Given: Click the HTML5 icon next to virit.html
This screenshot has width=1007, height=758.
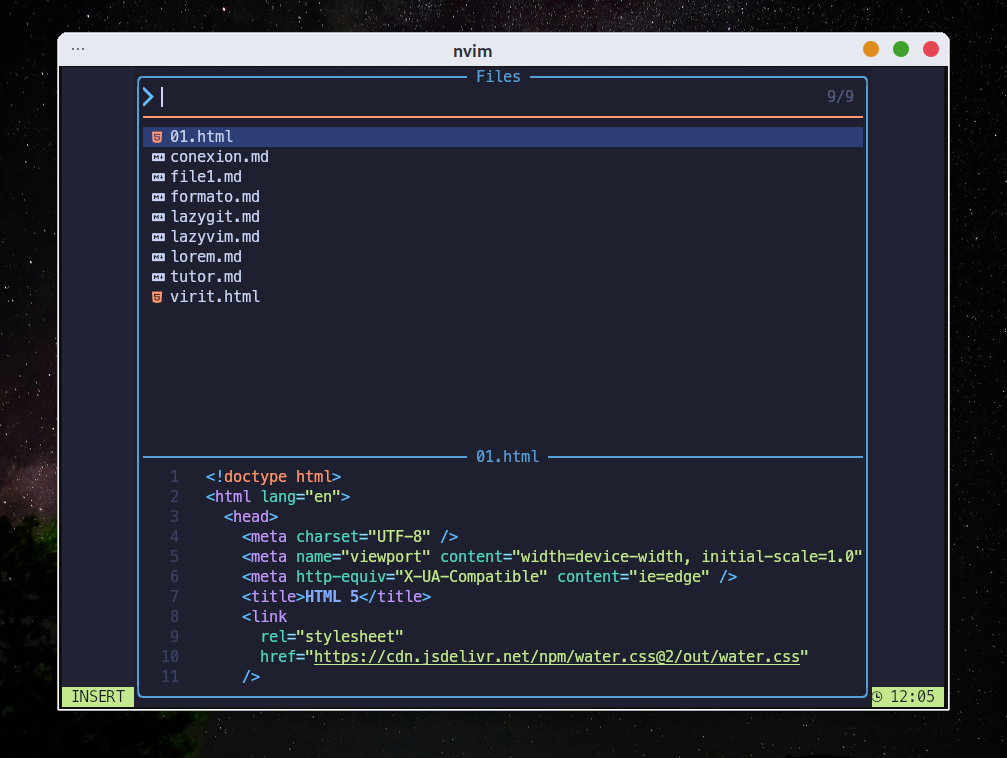Looking at the screenshot, I should tap(157, 297).
